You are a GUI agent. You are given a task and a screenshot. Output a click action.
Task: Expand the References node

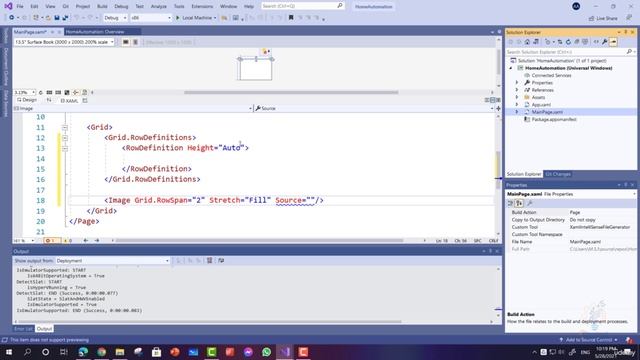click(517, 90)
